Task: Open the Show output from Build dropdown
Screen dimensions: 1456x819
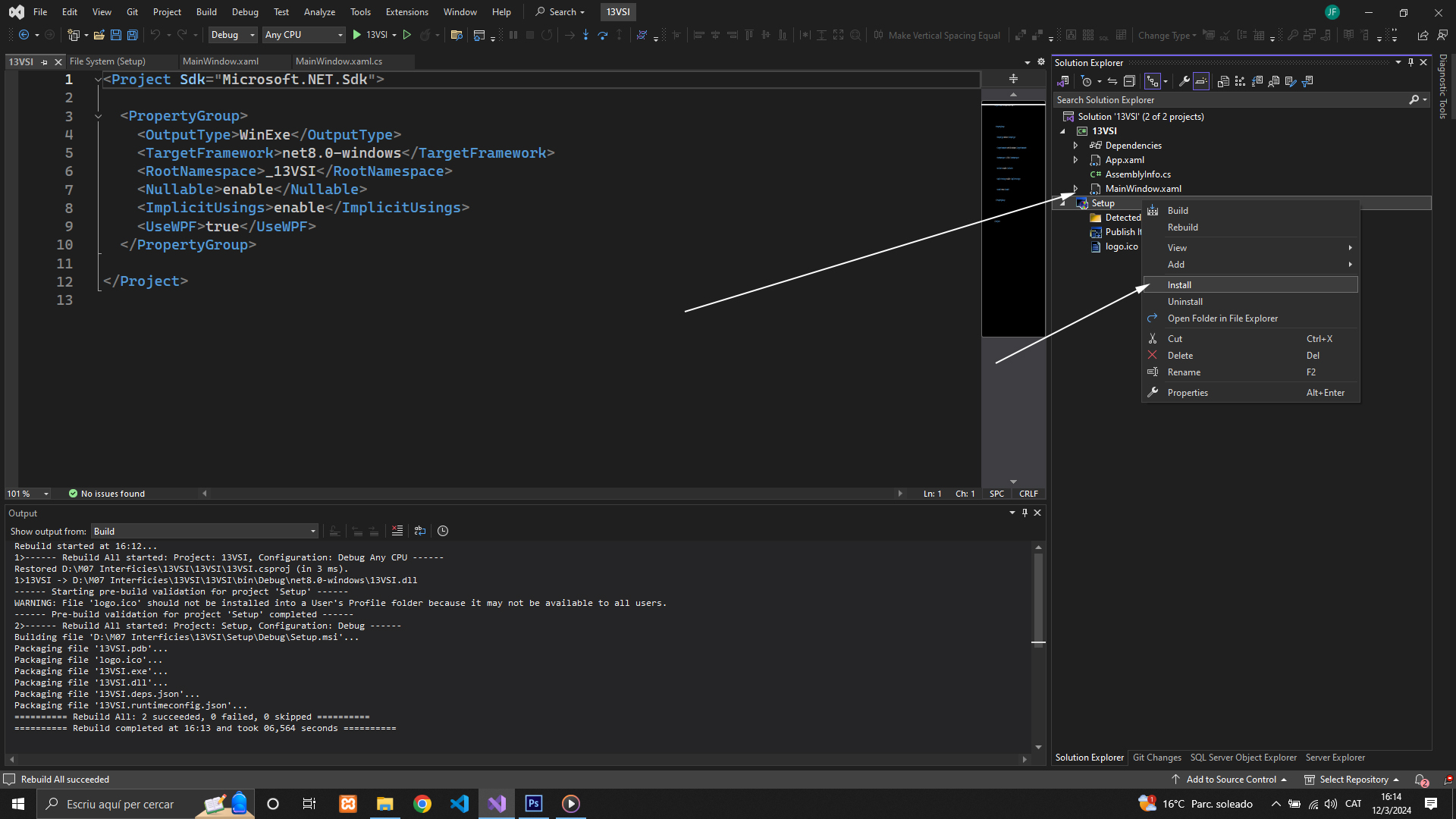Action: [x=205, y=532]
